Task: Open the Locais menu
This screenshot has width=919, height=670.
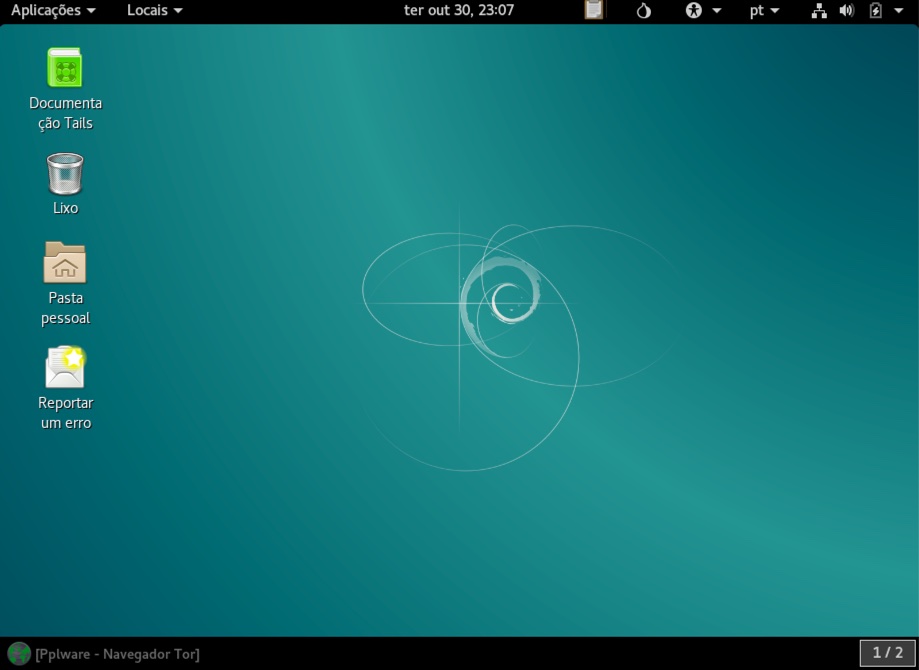Action: [154, 10]
